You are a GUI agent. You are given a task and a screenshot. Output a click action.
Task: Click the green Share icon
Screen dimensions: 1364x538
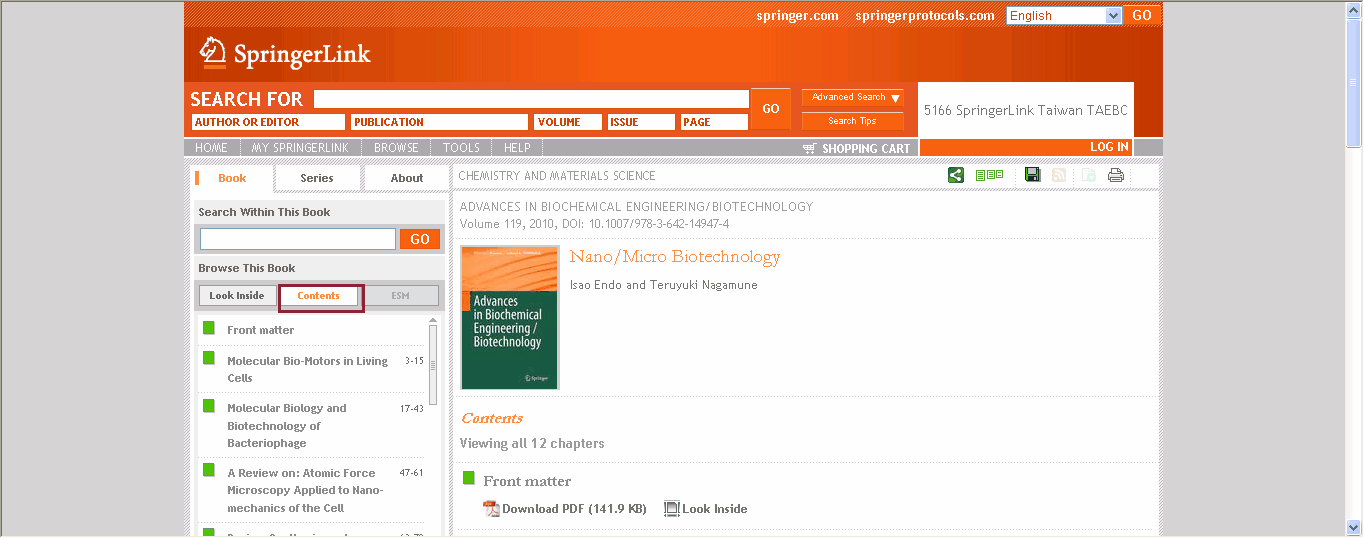(956, 175)
